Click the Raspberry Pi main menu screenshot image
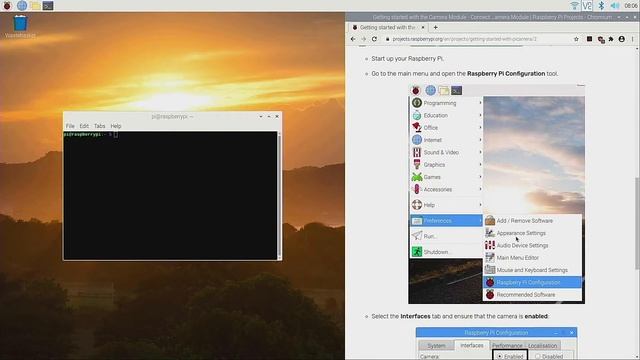This screenshot has height=360, width=640. (496, 194)
